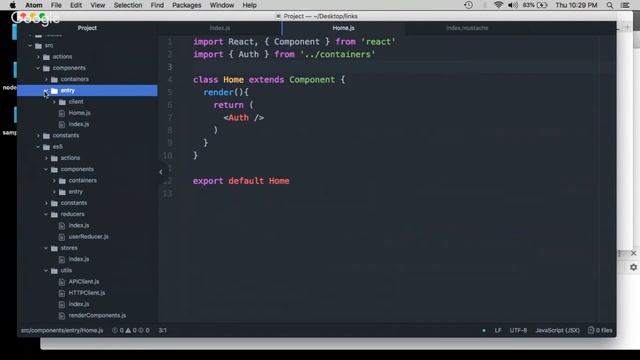Open the Edit menu

point(76,5)
